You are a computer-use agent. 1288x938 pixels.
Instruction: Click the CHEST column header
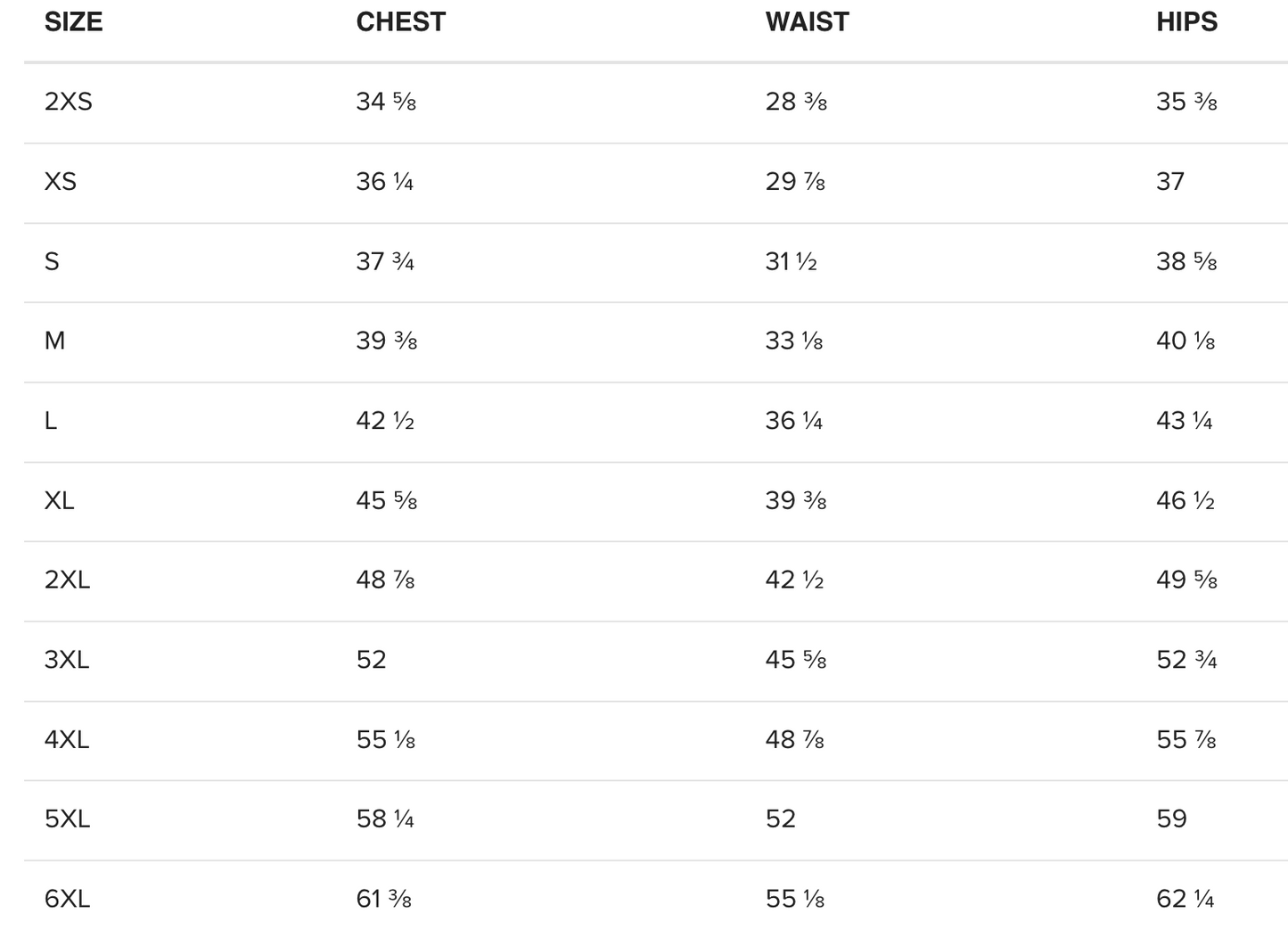point(400,22)
